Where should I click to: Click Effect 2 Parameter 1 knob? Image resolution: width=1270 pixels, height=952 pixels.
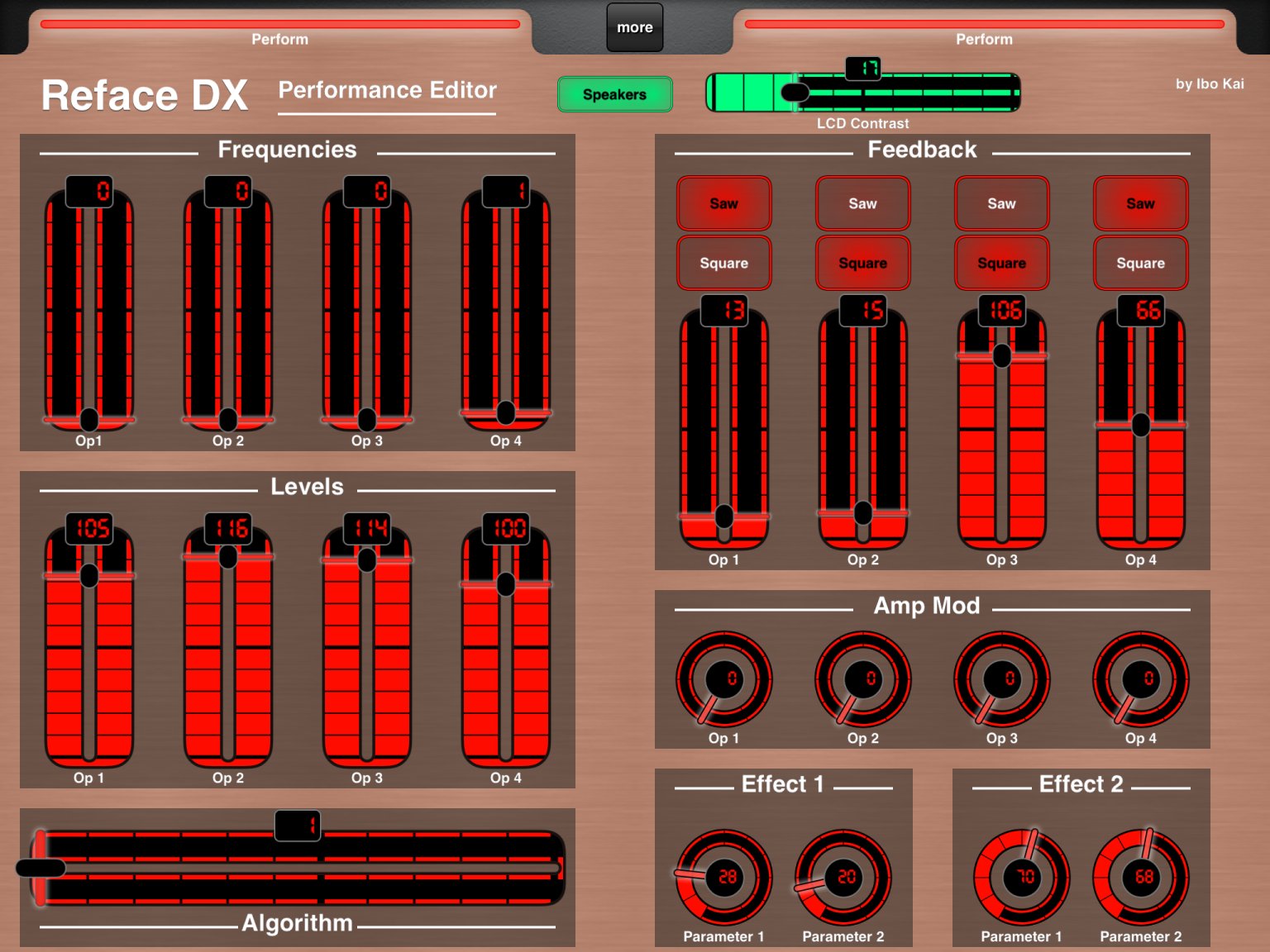(x=1022, y=878)
